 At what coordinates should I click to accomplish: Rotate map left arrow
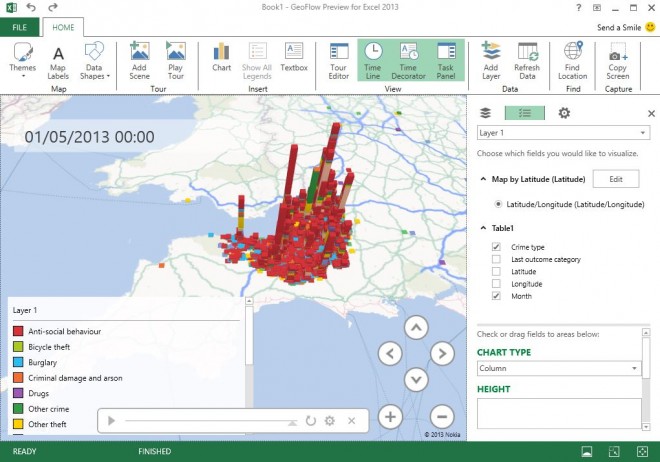tap(390, 353)
